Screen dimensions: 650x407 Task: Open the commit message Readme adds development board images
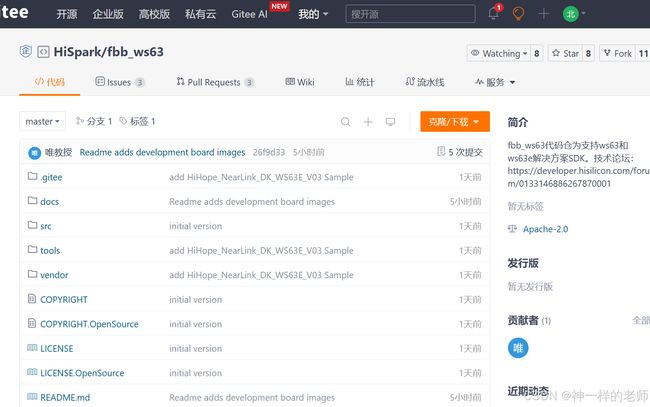(162, 153)
